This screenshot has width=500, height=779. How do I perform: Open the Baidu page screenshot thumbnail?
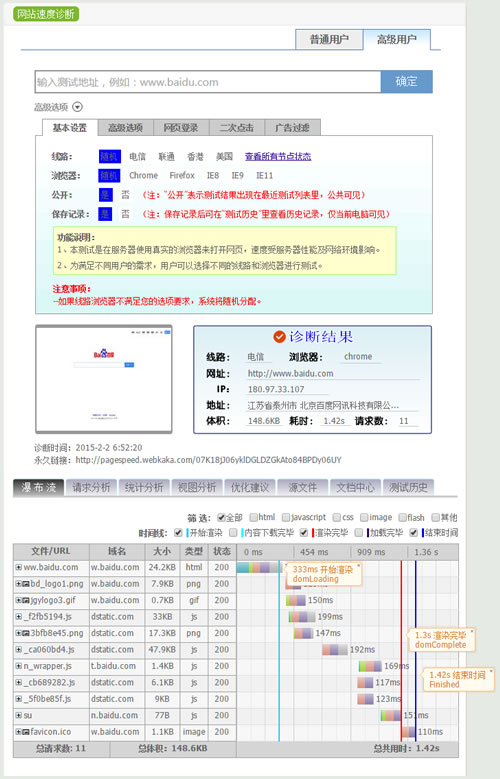[104, 380]
